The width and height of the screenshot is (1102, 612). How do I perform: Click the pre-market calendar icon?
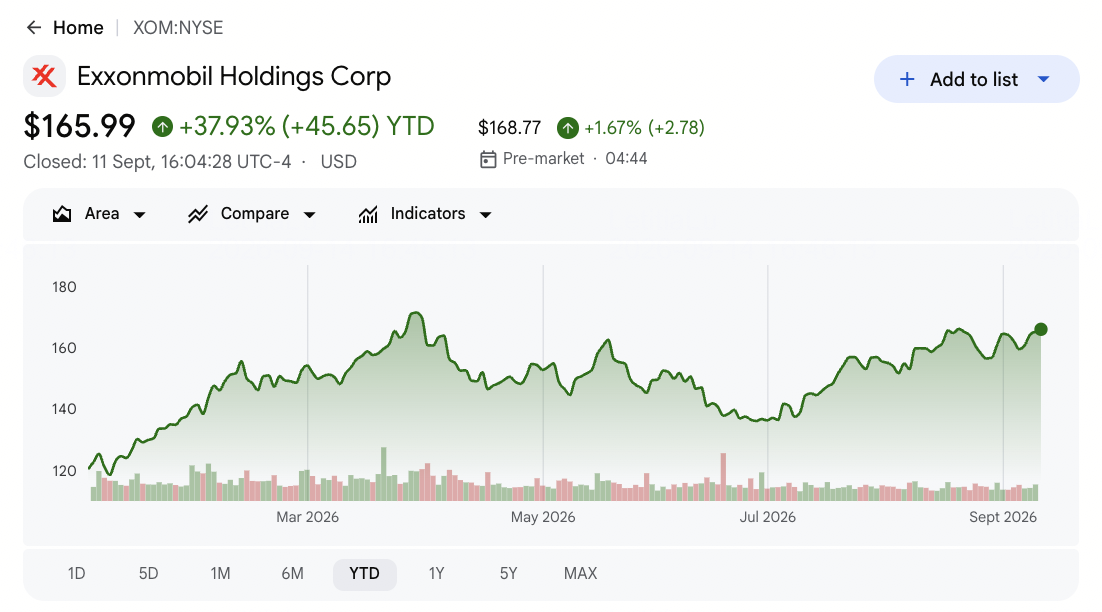click(x=488, y=159)
